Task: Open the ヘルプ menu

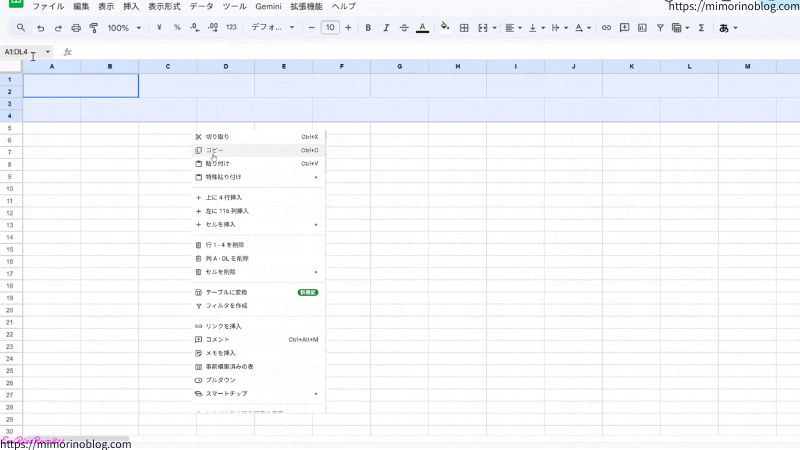Action: [x=343, y=7]
